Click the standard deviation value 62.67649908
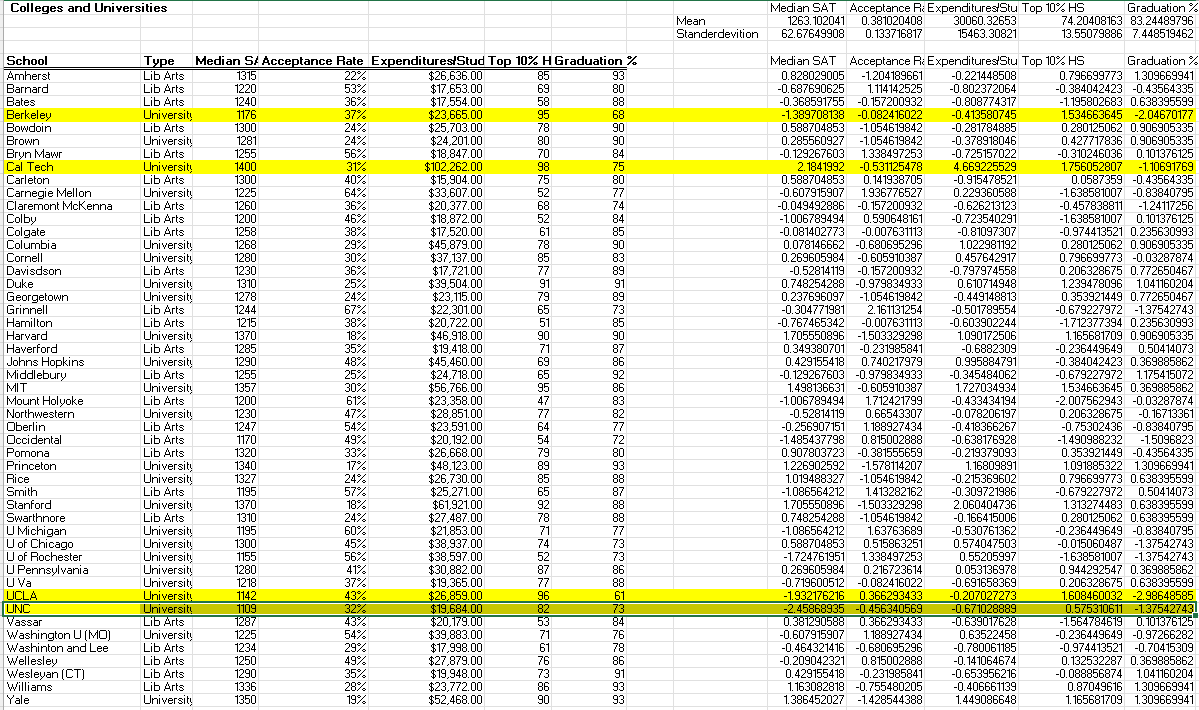 pyautogui.click(x=814, y=34)
